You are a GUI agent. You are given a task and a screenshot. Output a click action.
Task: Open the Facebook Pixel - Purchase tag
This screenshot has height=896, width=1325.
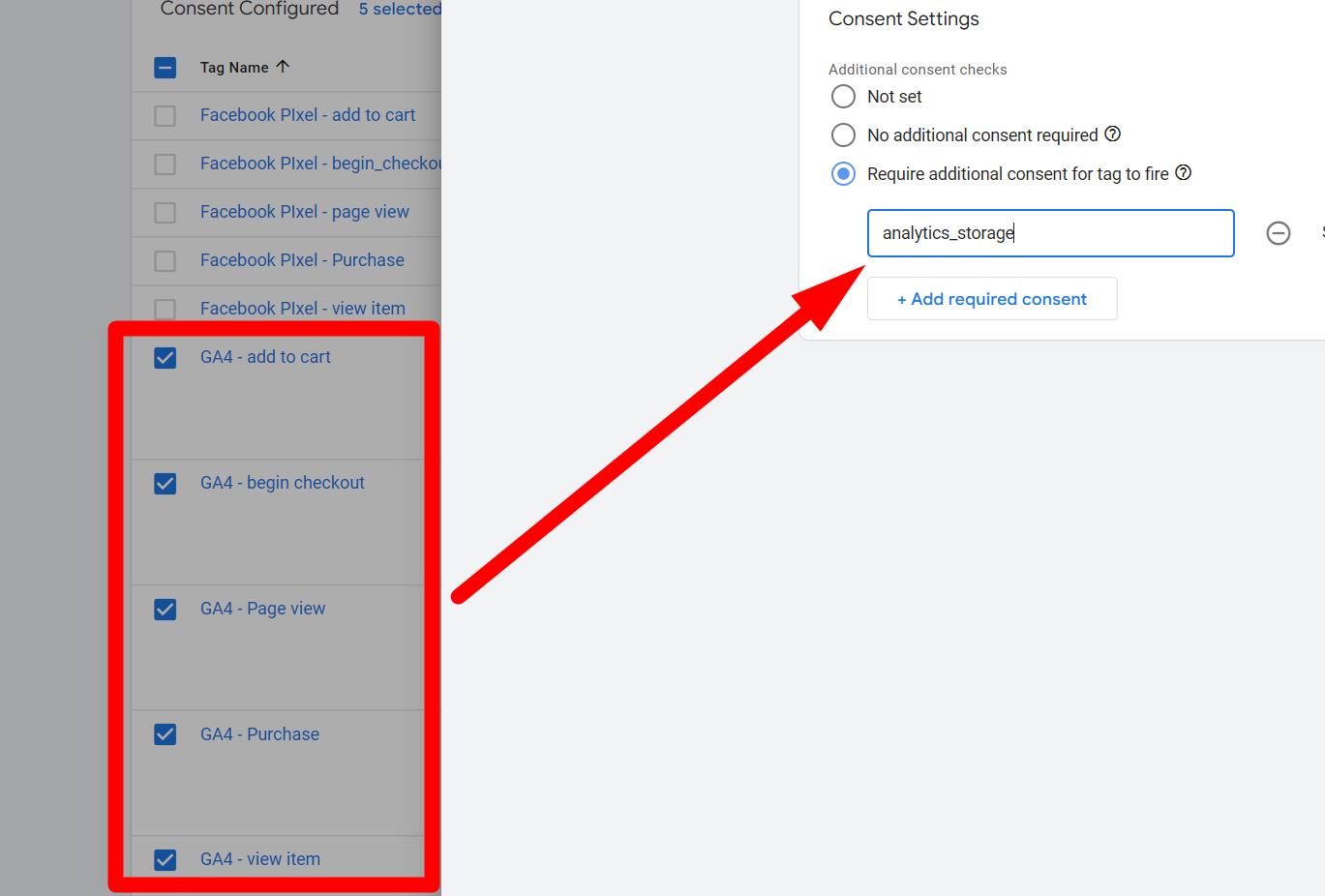[x=302, y=260]
